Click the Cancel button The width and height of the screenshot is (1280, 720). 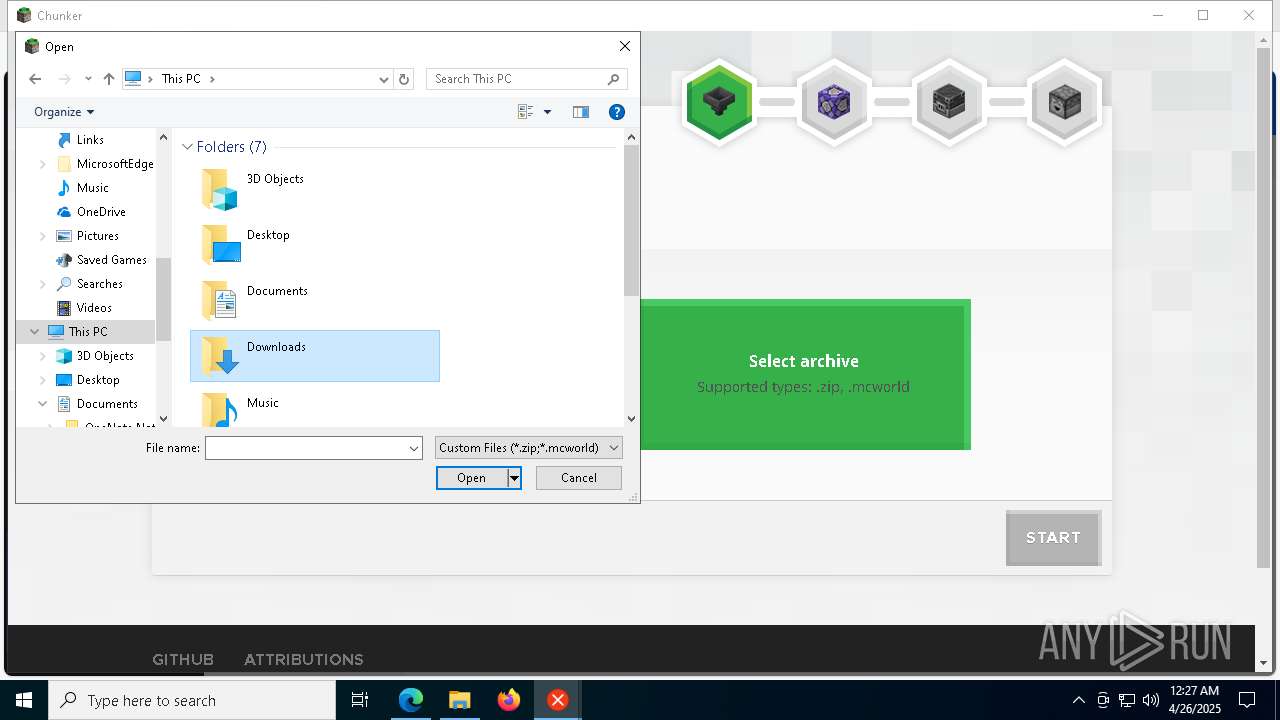tap(579, 478)
